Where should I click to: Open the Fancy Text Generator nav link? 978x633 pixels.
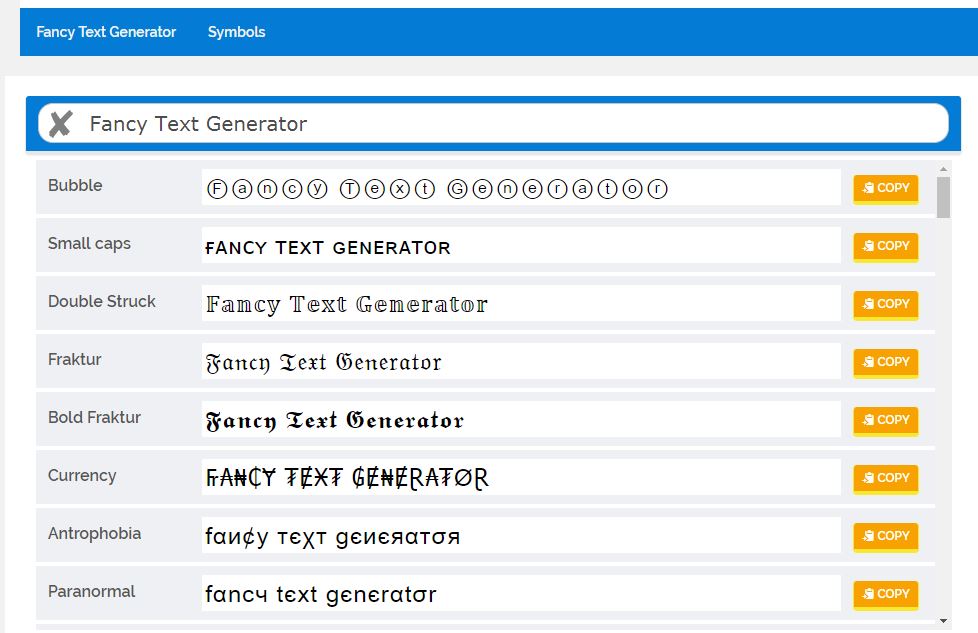pos(106,32)
